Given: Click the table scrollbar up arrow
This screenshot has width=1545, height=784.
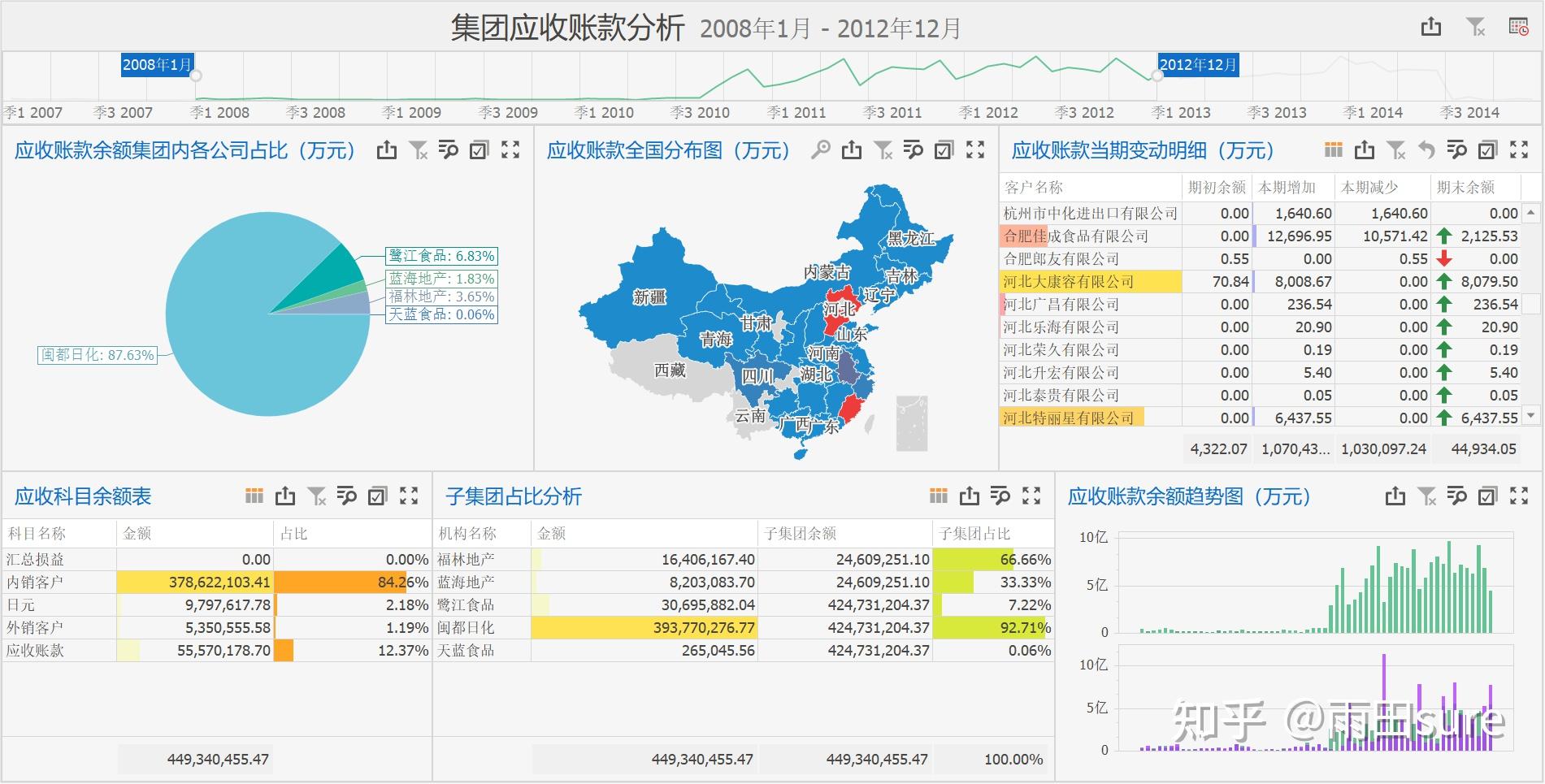Looking at the screenshot, I should pyautogui.click(x=1531, y=212).
